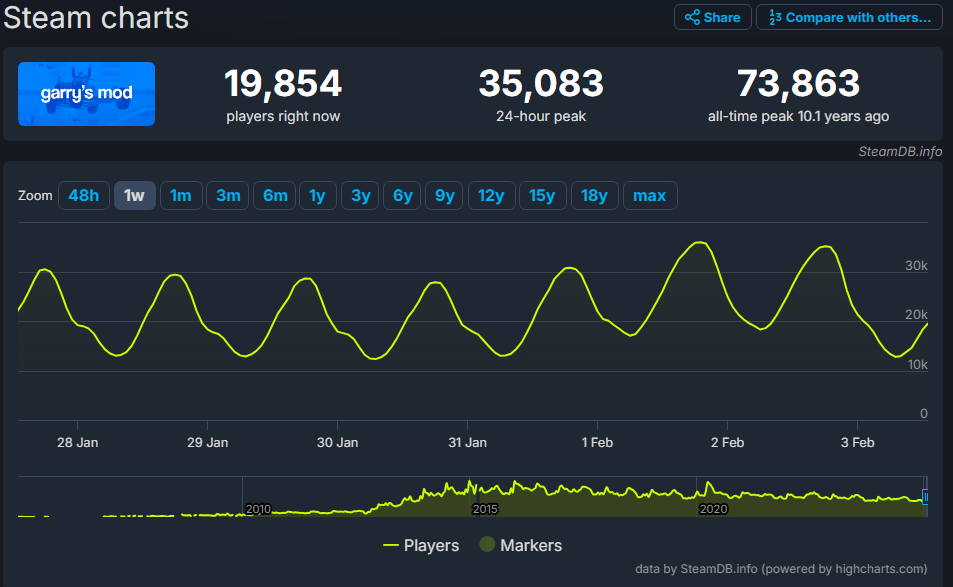The width and height of the screenshot is (953, 587).
Task: Click 2010 in the navigator timeline
Action: click(258, 509)
